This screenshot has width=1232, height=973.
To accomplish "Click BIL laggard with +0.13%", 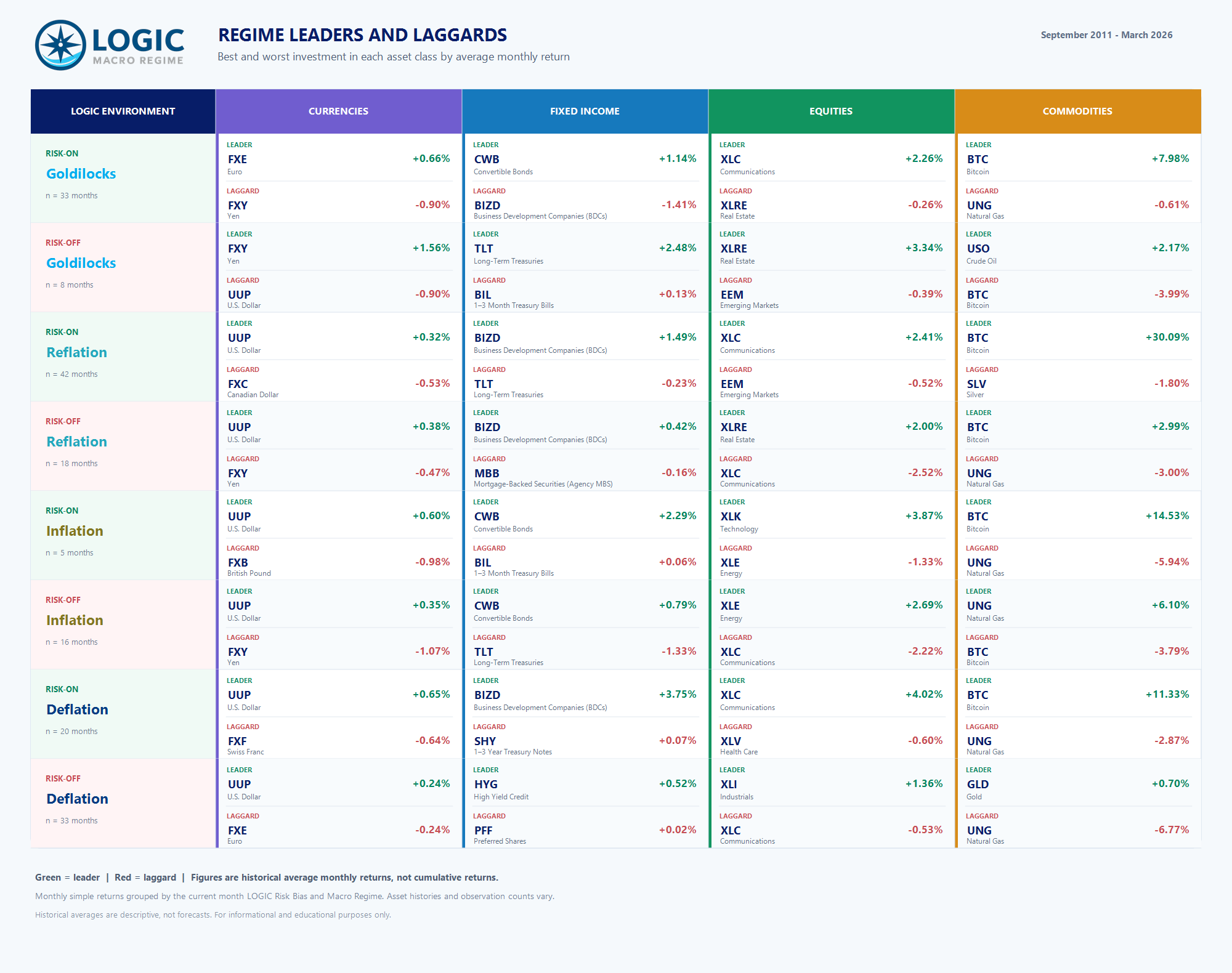I will click(x=585, y=293).
